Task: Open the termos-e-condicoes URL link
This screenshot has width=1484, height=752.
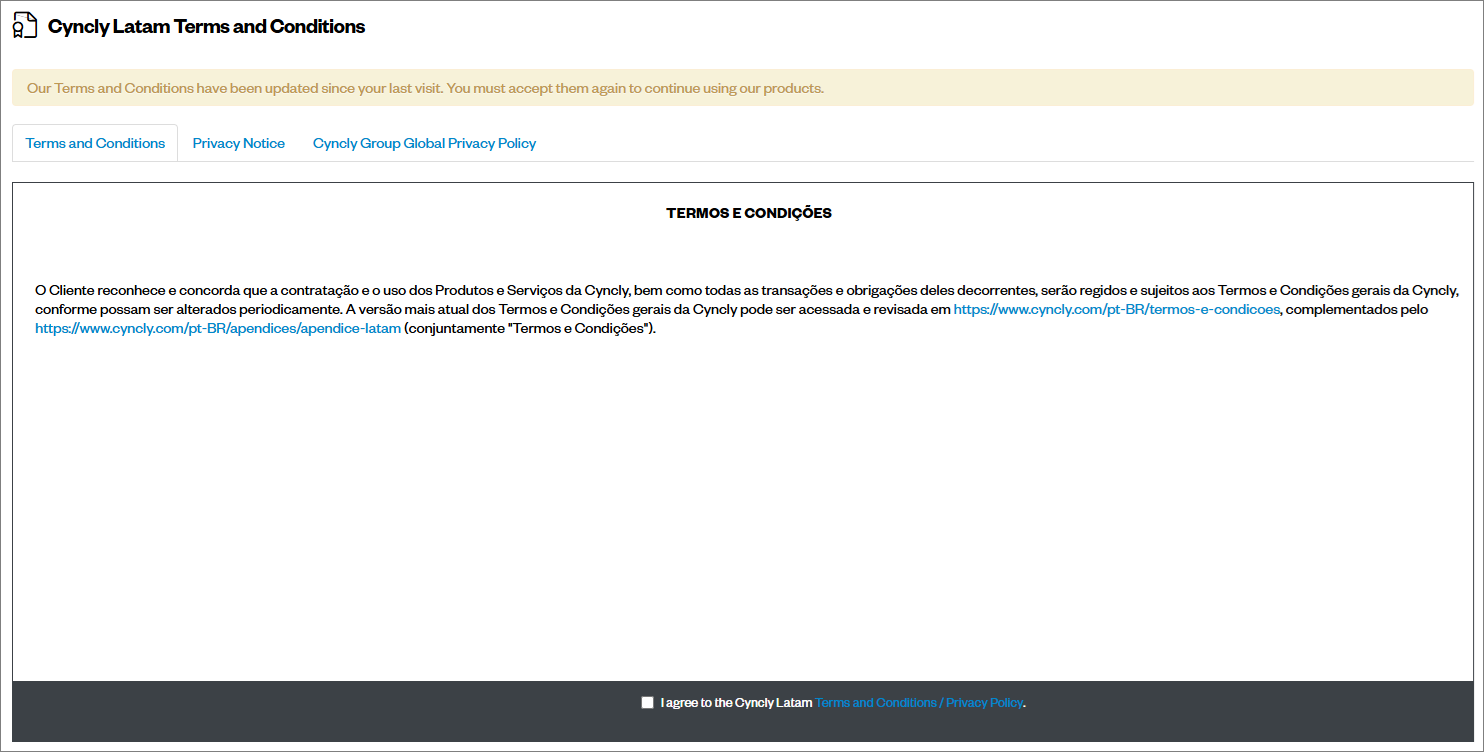Action: [x=1116, y=310]
